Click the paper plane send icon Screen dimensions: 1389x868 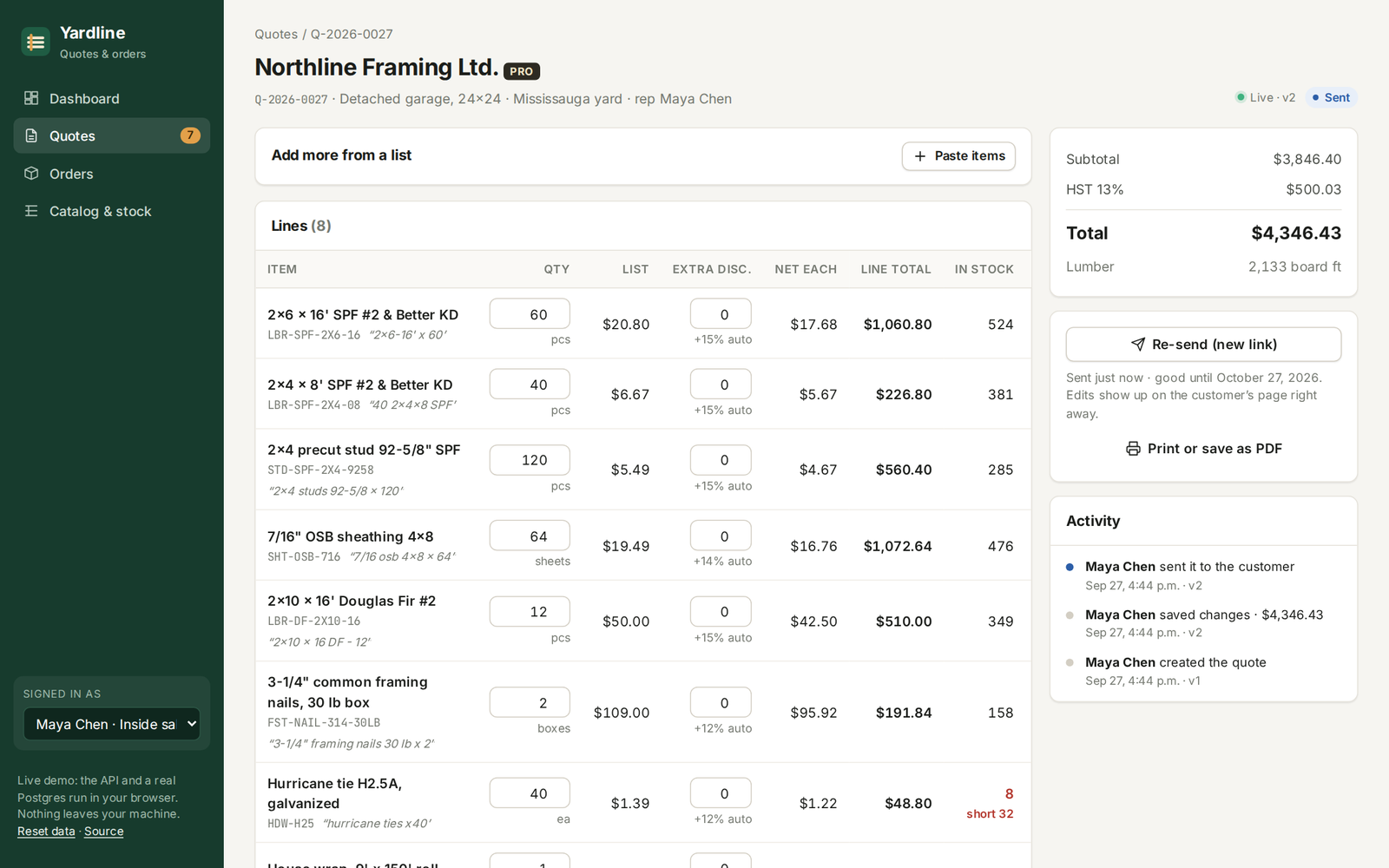point(1138,345)
